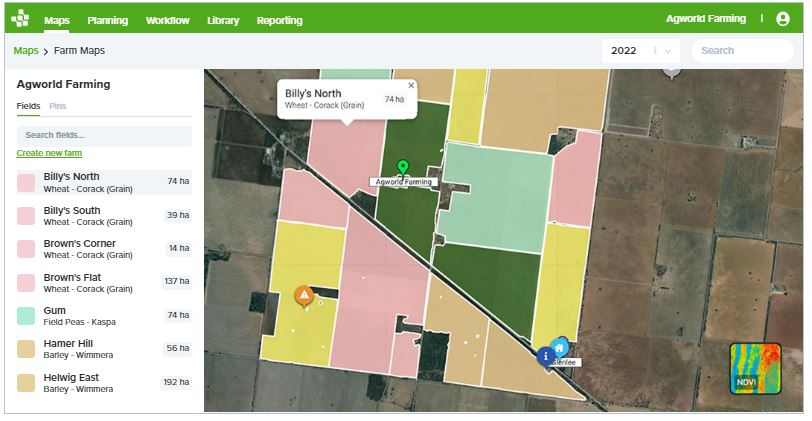Click the blue info map pin

545,355
